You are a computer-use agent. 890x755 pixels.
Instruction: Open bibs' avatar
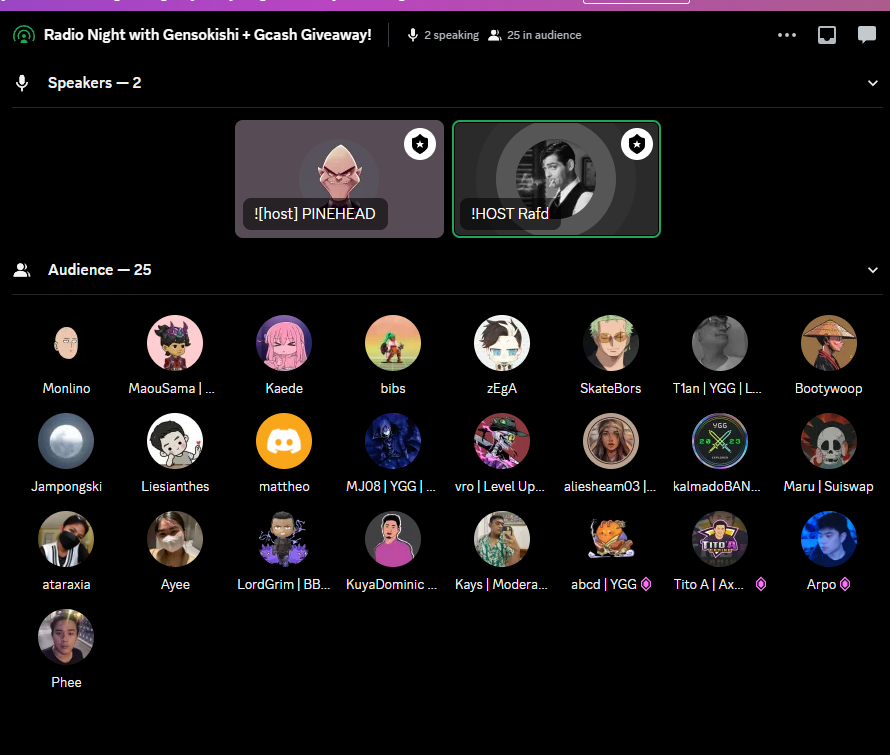pos(393,343)
